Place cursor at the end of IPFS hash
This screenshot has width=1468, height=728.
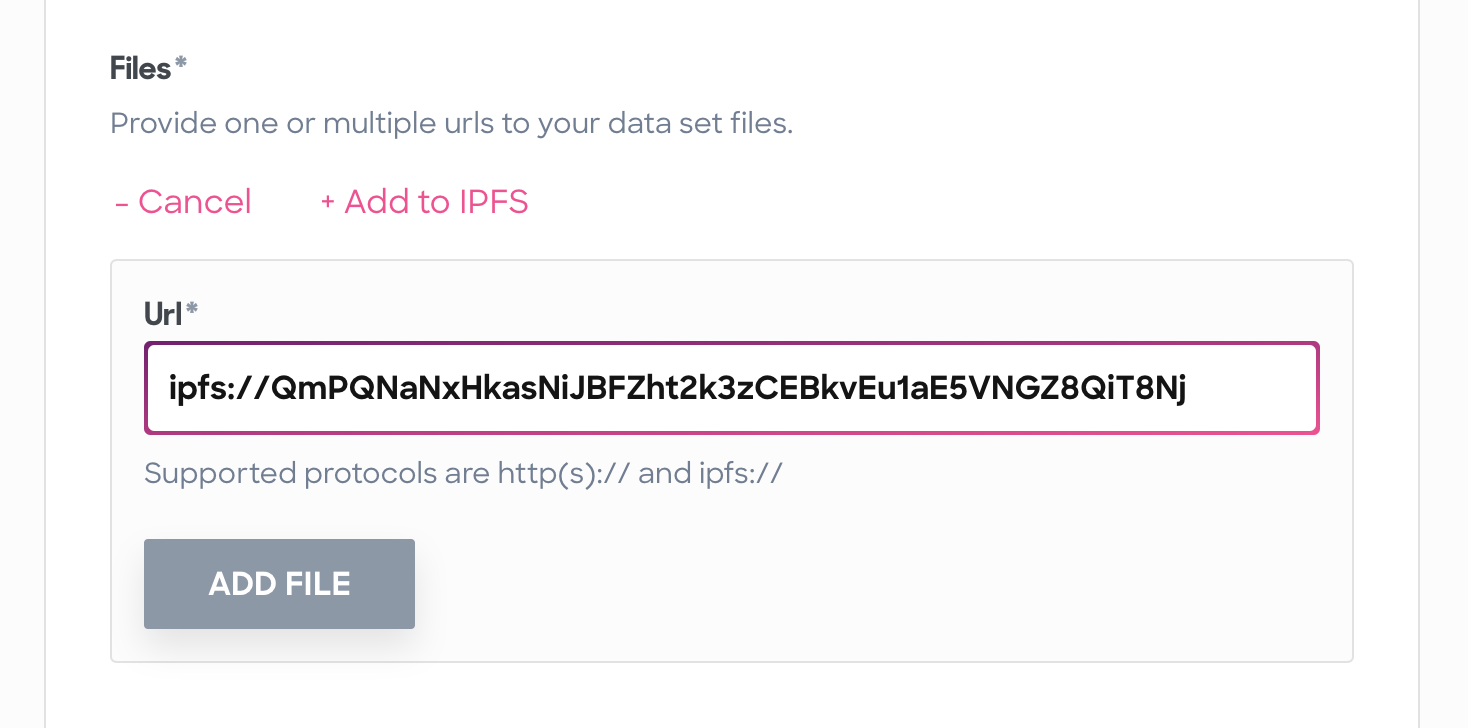pos(1188,388)
